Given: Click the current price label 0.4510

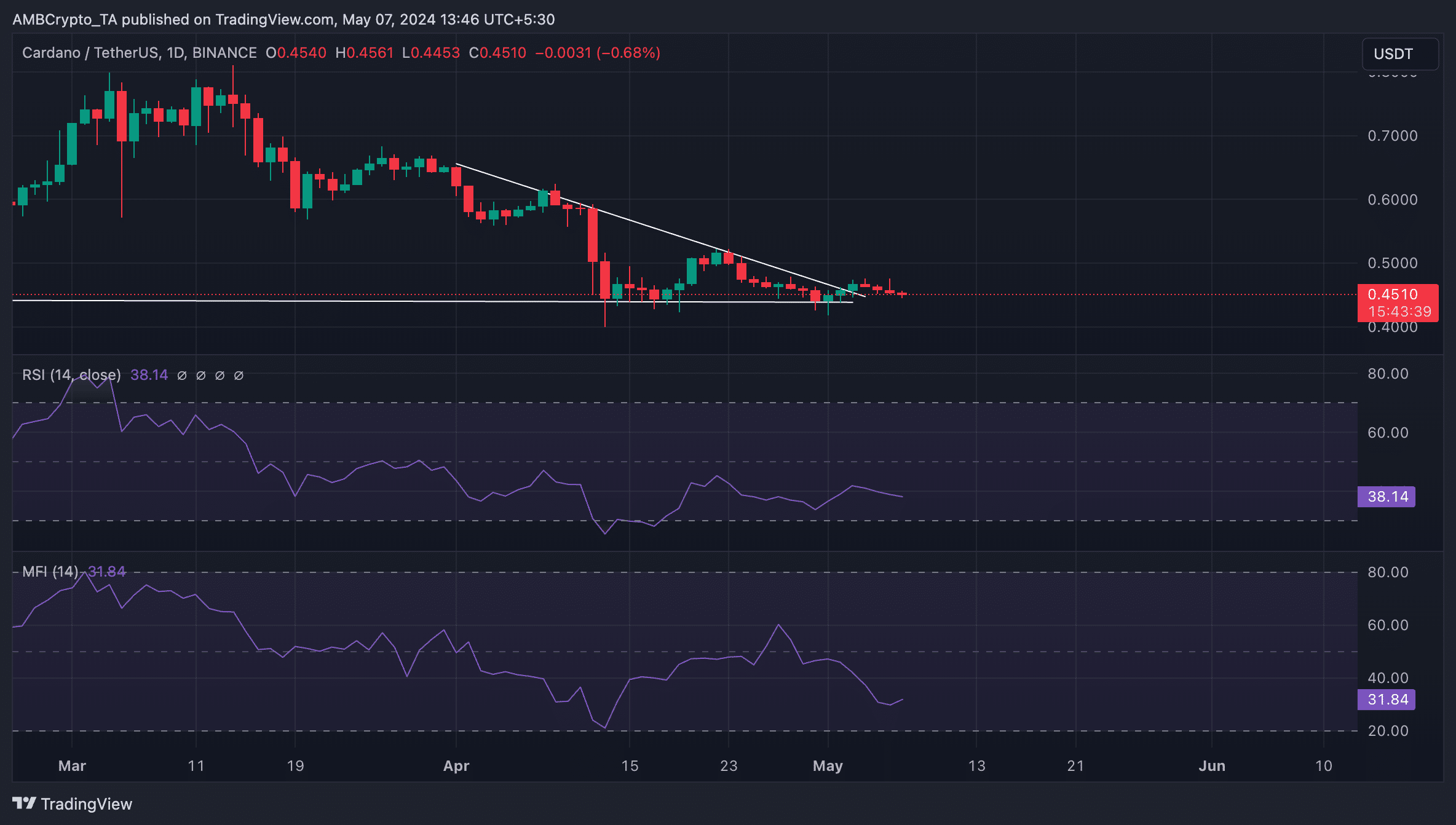Looking at the screenshot, I should point(1393,294).
